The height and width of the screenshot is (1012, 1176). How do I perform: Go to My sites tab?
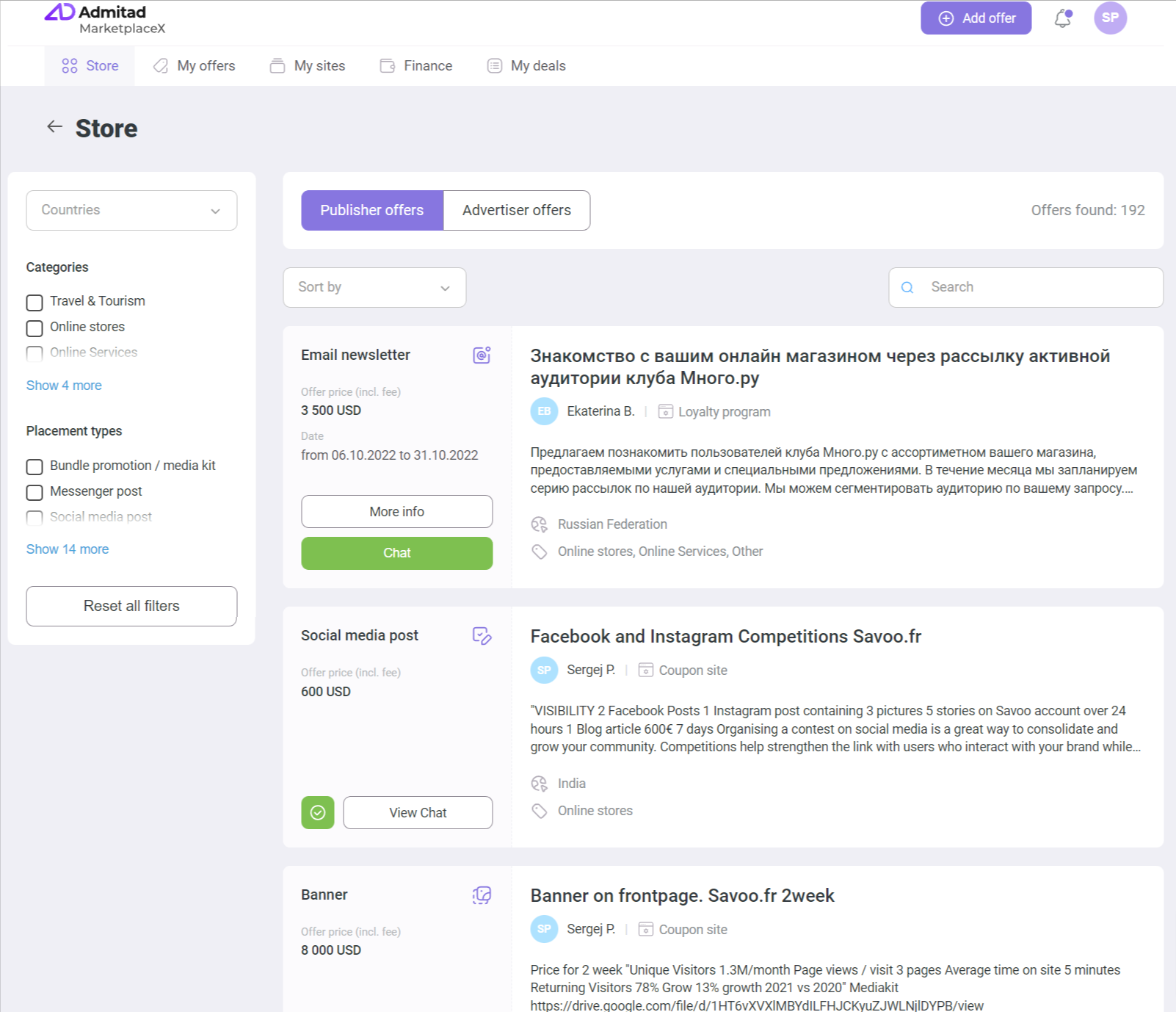(308, 66)
